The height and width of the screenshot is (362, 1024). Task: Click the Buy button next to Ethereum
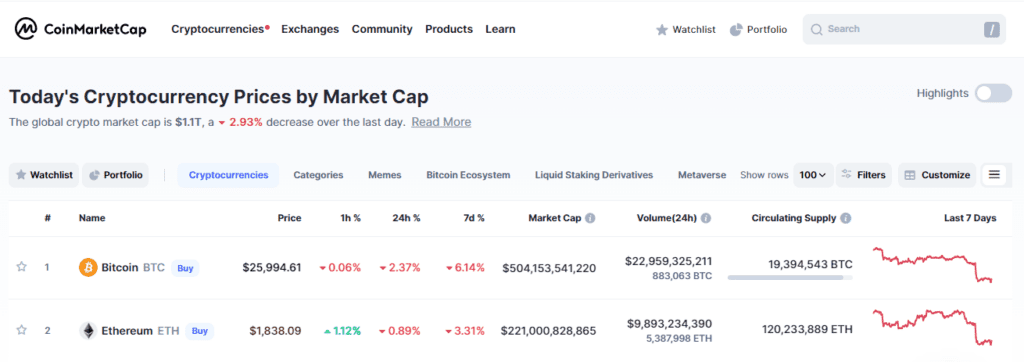(200, 331)
